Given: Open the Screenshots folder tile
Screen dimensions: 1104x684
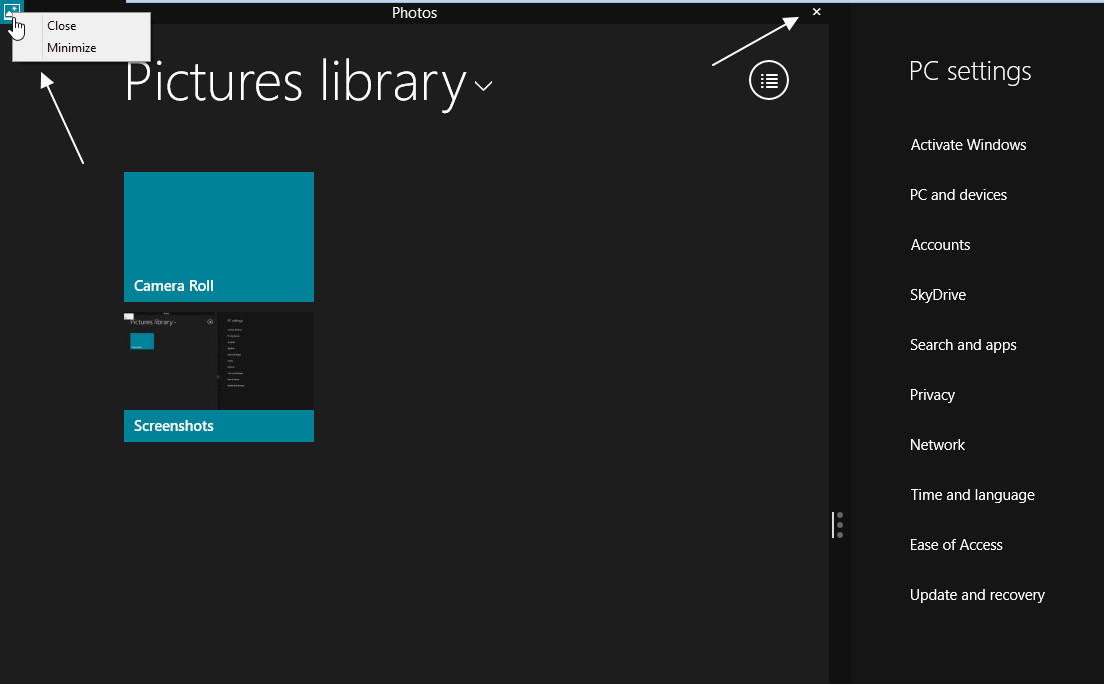Looking at the screenshot, I should [219, 377].
